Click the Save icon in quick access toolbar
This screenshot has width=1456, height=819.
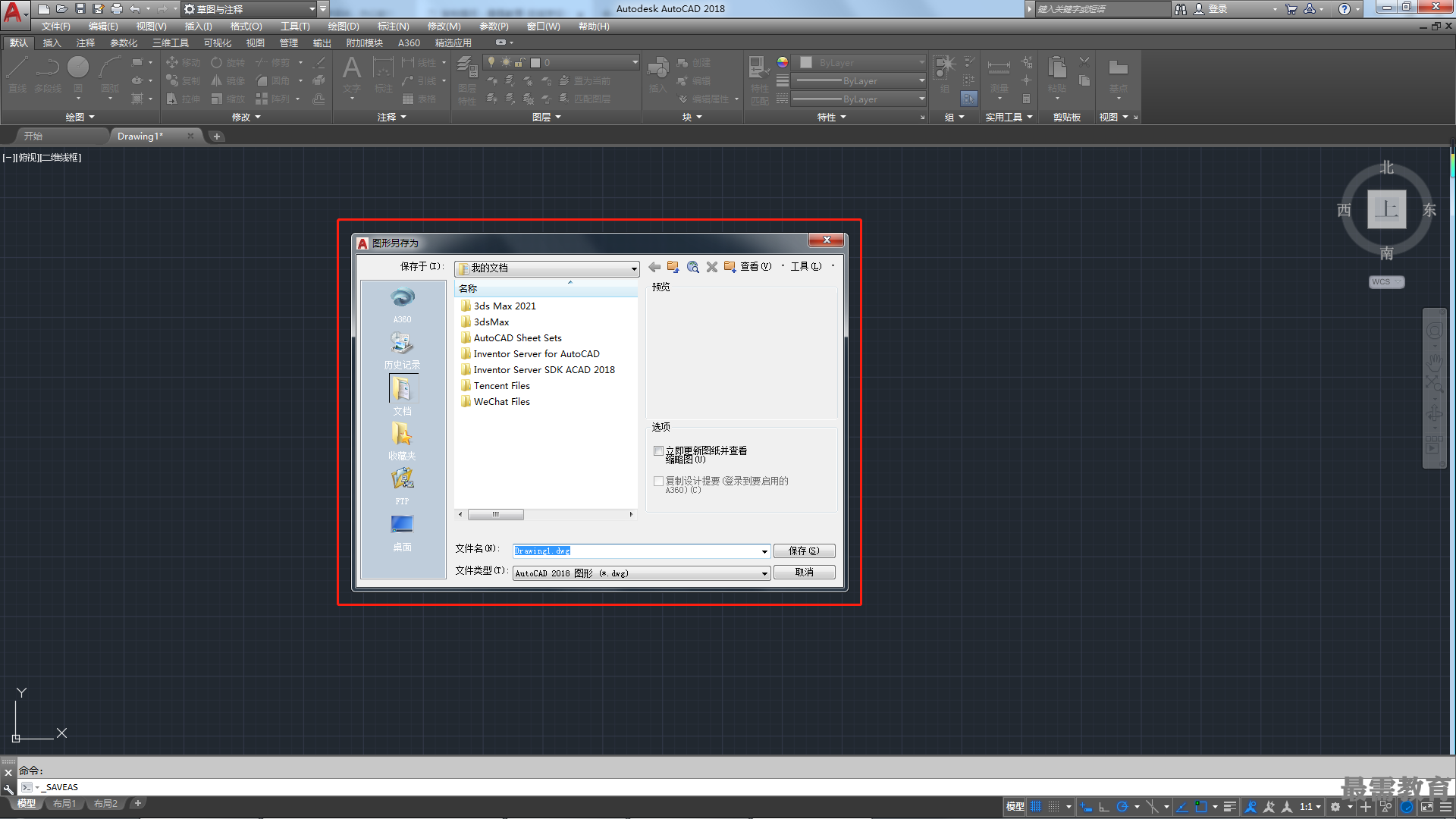point(80,9)
